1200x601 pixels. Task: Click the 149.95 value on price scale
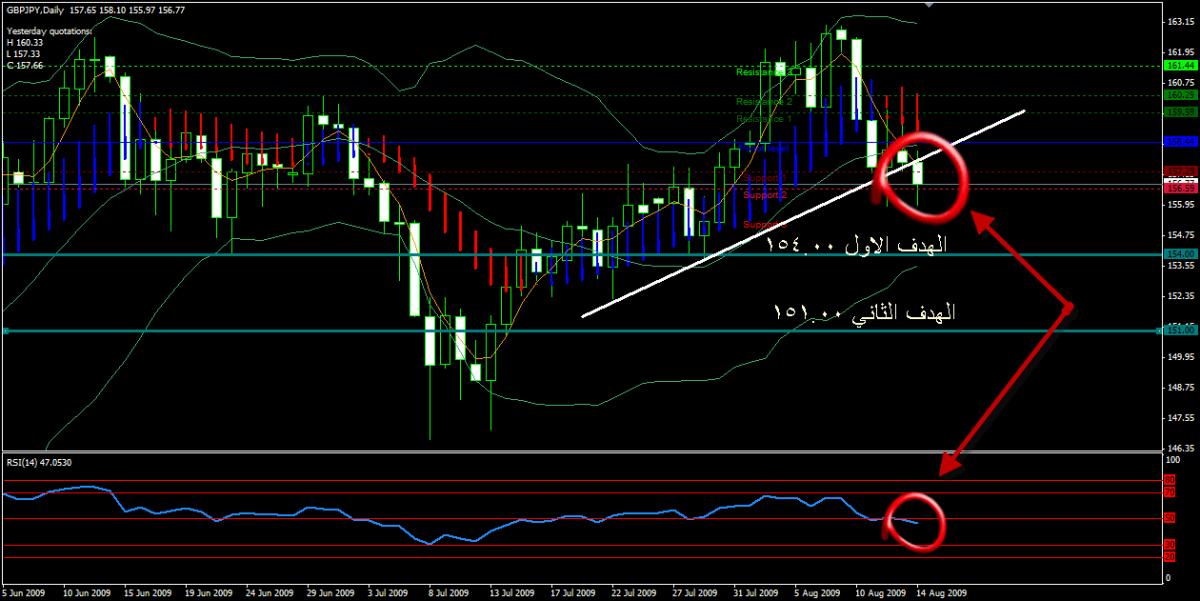(1182, 357)
